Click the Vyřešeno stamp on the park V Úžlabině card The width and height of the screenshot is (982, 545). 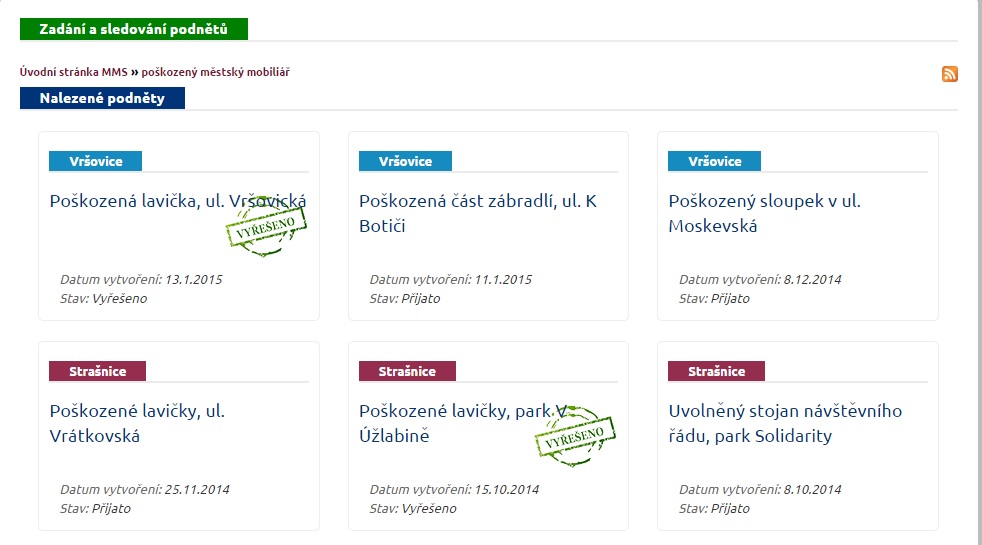tap(575, 432)
